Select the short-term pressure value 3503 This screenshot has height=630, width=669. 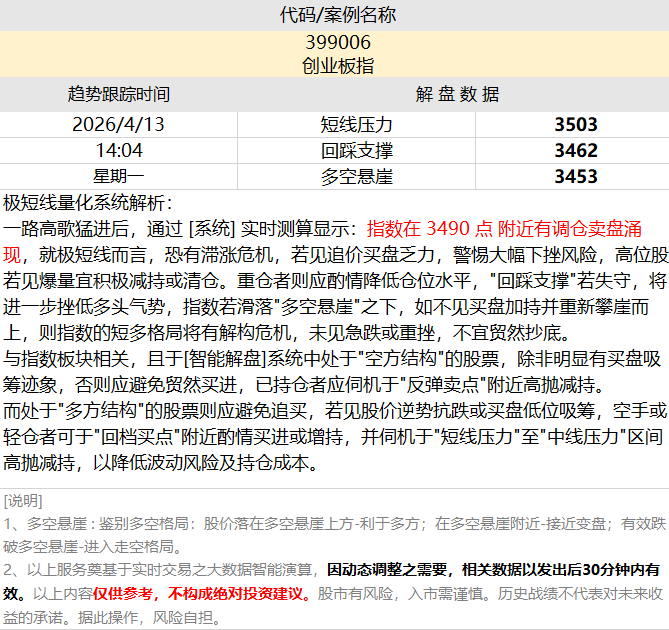[575, 125]
